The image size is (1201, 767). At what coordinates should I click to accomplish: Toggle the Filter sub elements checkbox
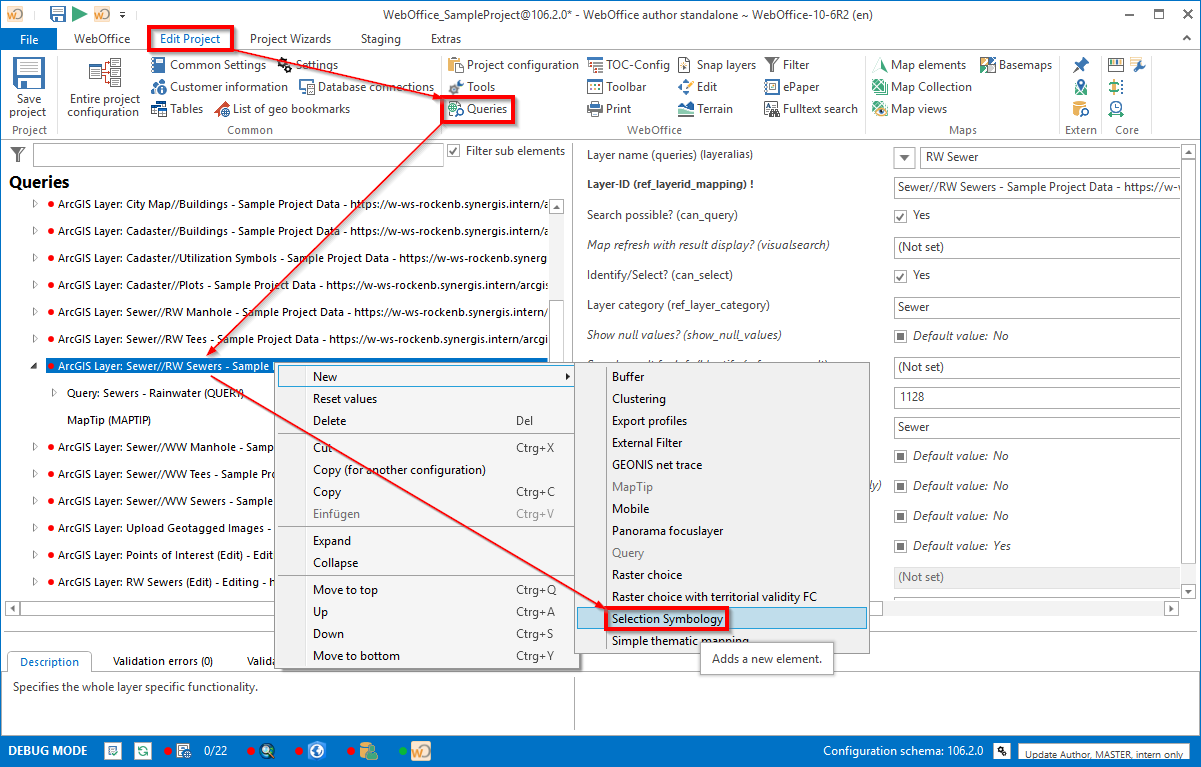click(x=455, y=152)
